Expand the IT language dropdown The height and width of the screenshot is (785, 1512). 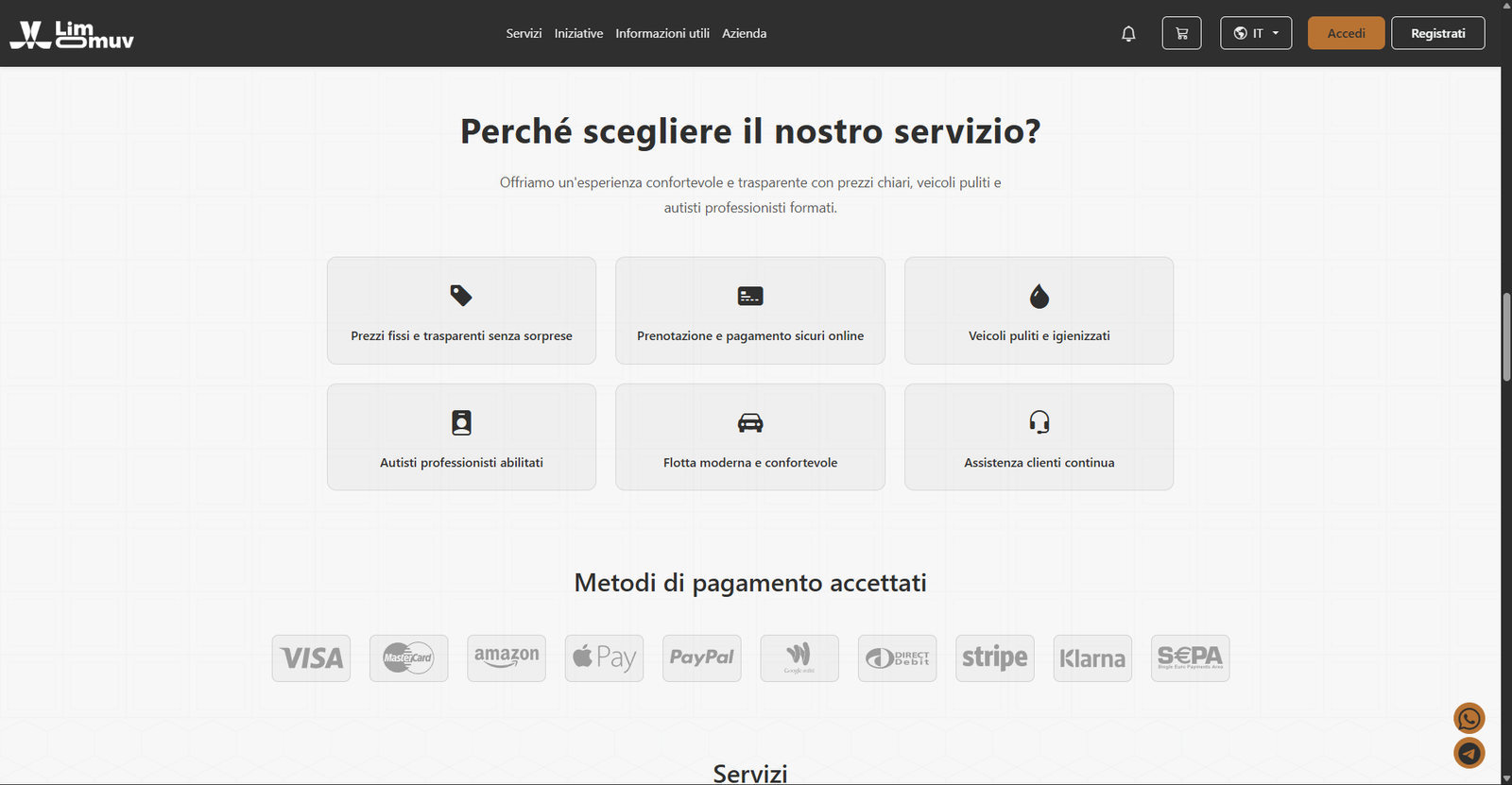pyautogui.click(x=1256, y=33)
